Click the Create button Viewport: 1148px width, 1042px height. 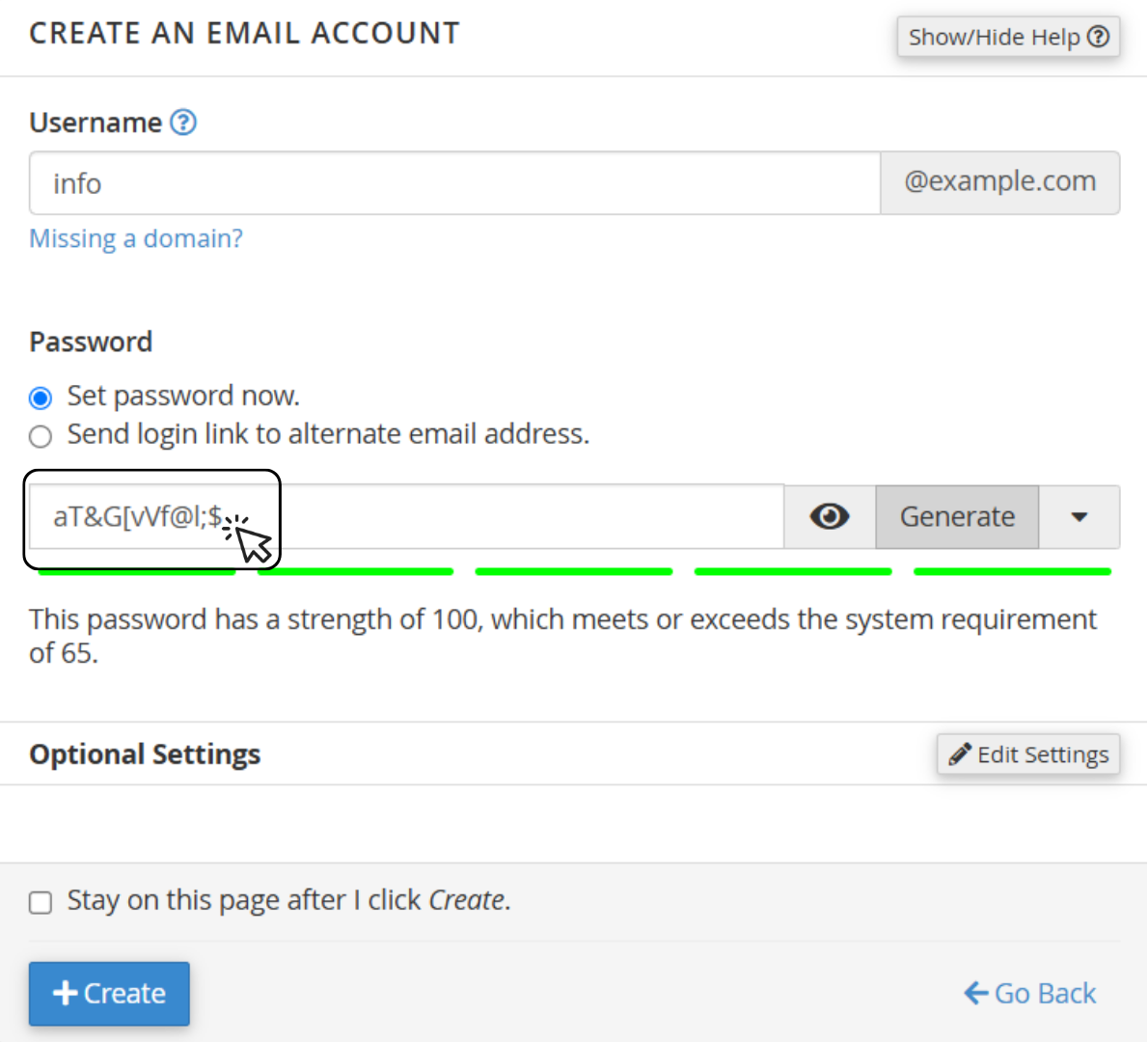coord(109,994)
